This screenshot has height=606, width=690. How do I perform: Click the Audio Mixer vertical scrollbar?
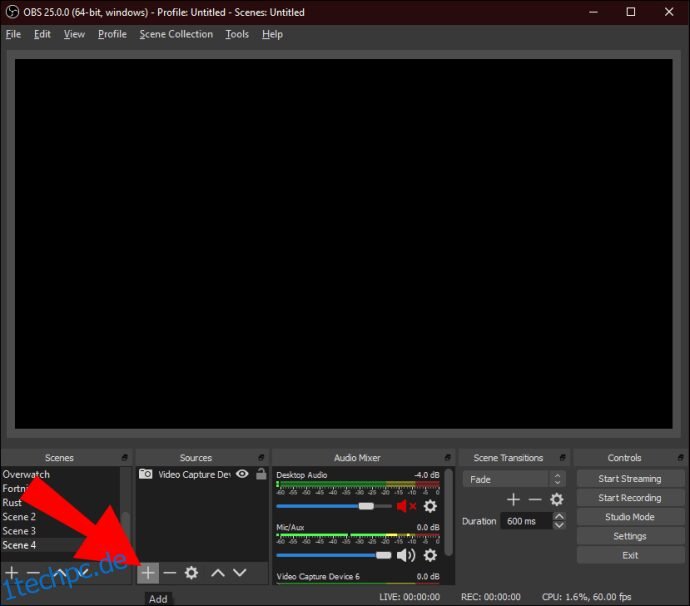coord(448,512)
